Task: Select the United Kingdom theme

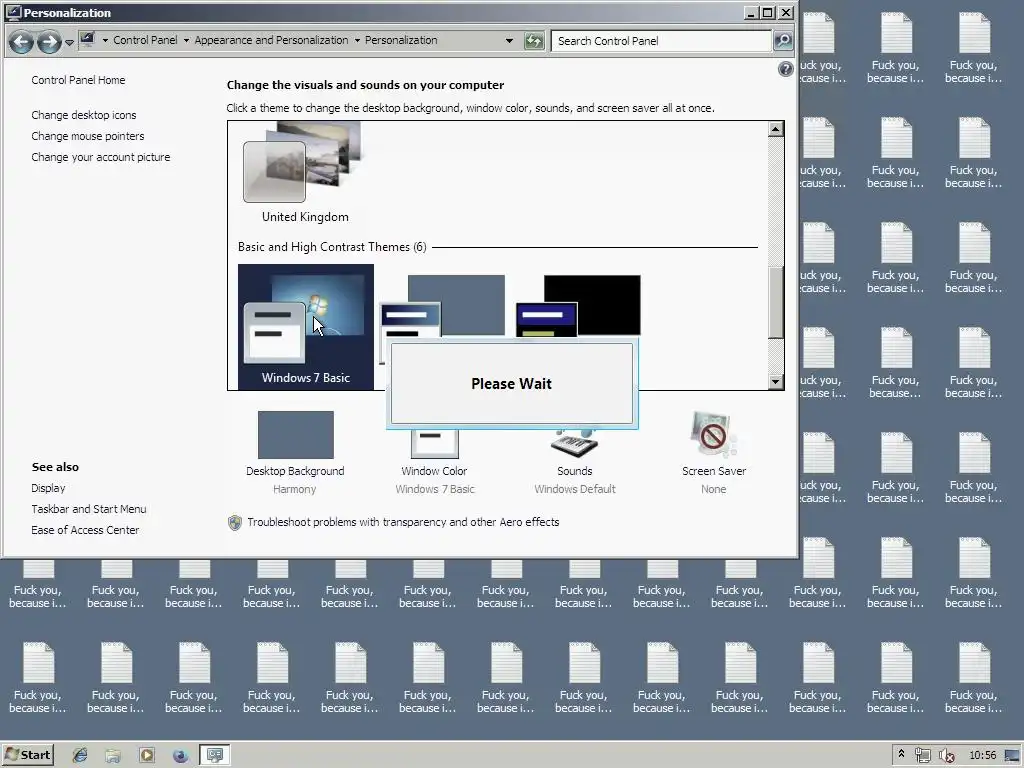Action: pyautogui.click(x=305, y=173)
